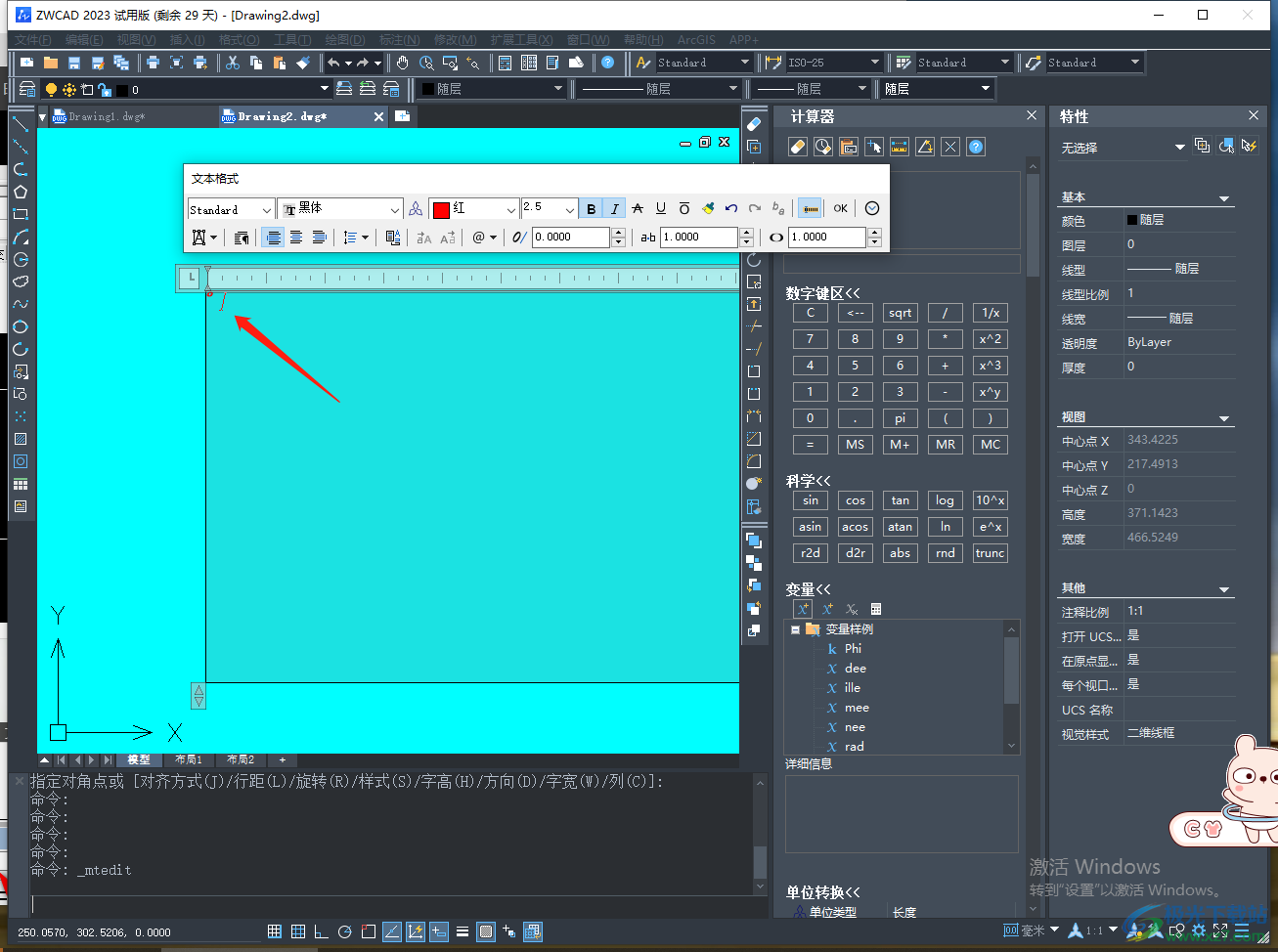This screenshot has height=952, width=1278.
Task: Click the Erase tool in modify toolbar
Action: pyautogui.click(x=754, y=124)
